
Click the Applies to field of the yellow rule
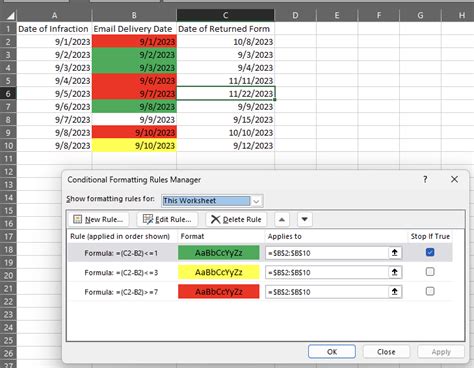(x=327, y=272)
